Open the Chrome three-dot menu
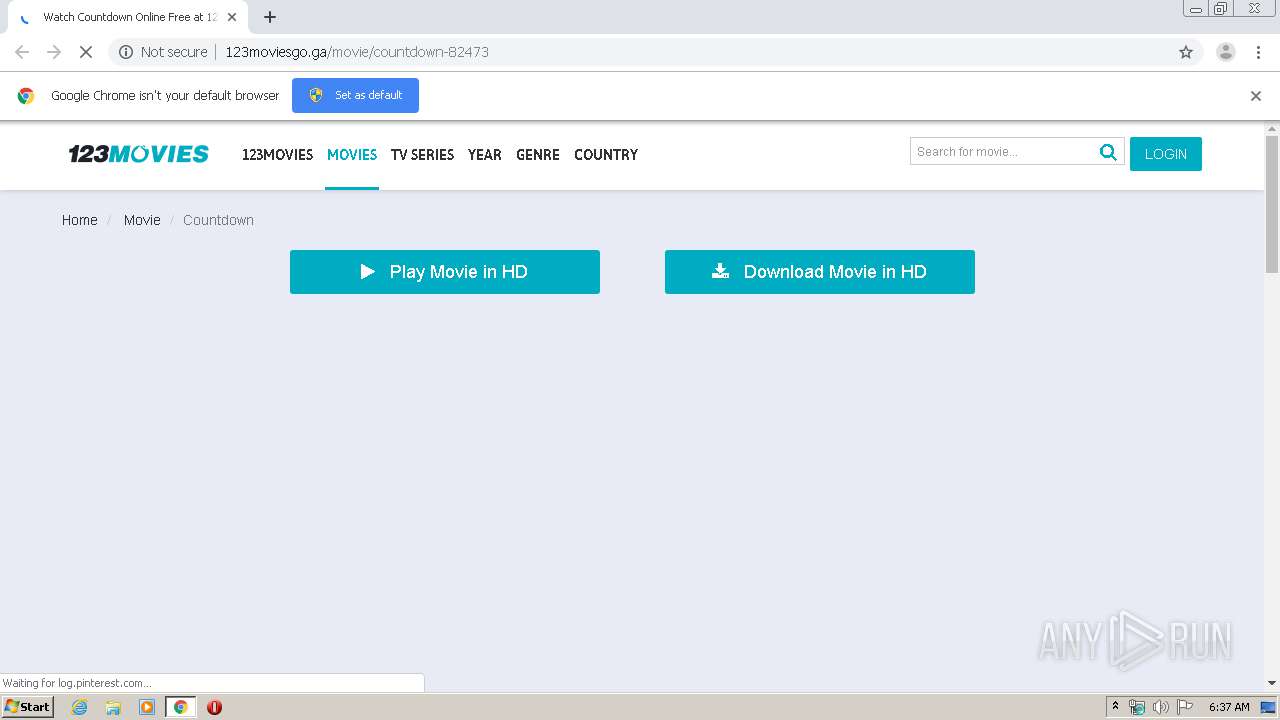Image resolution: width=1280 pixels, height=720 pixels. tap(1258, 52)
